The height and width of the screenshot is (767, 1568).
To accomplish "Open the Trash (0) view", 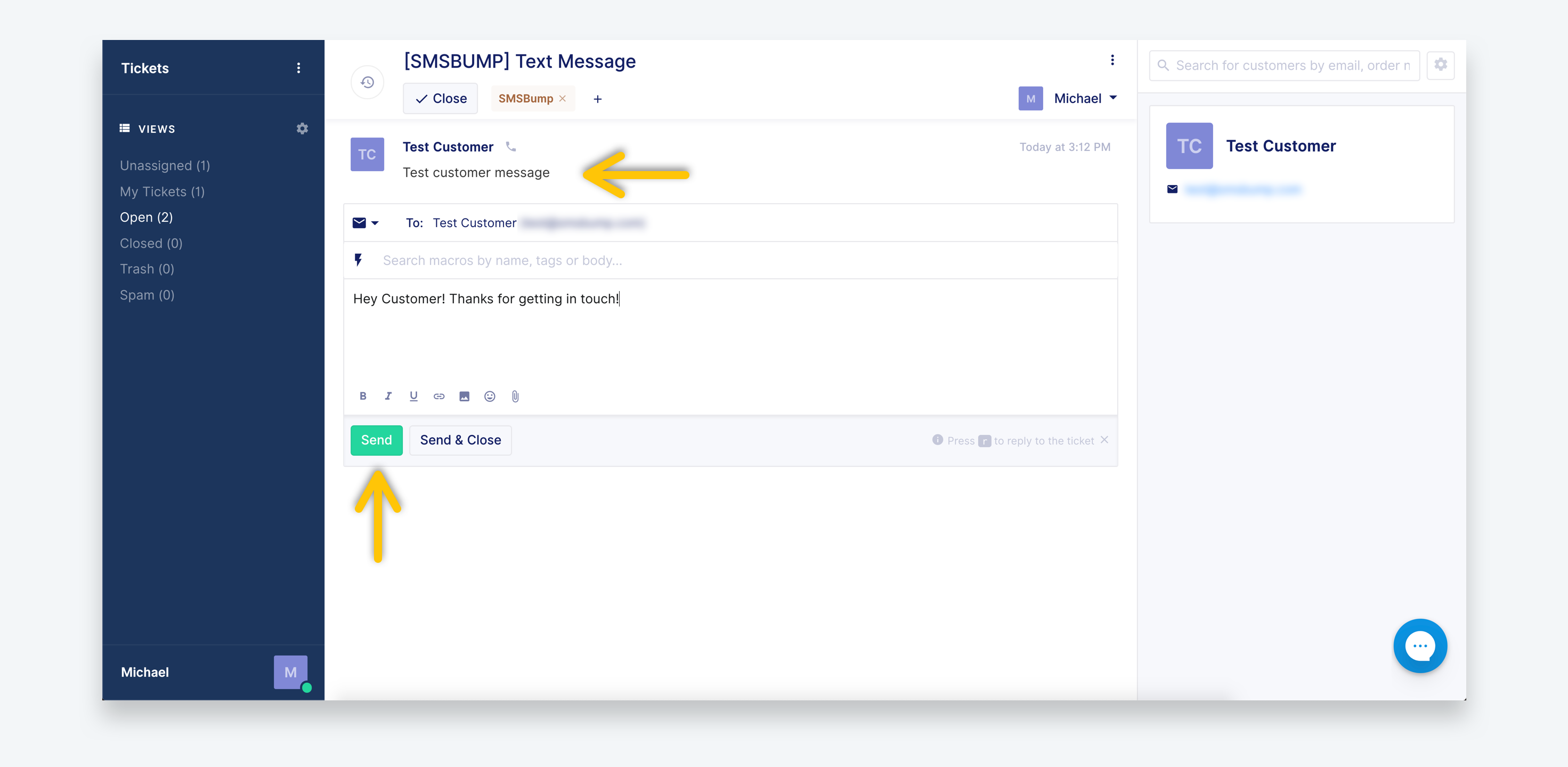I will coord(147,269).
